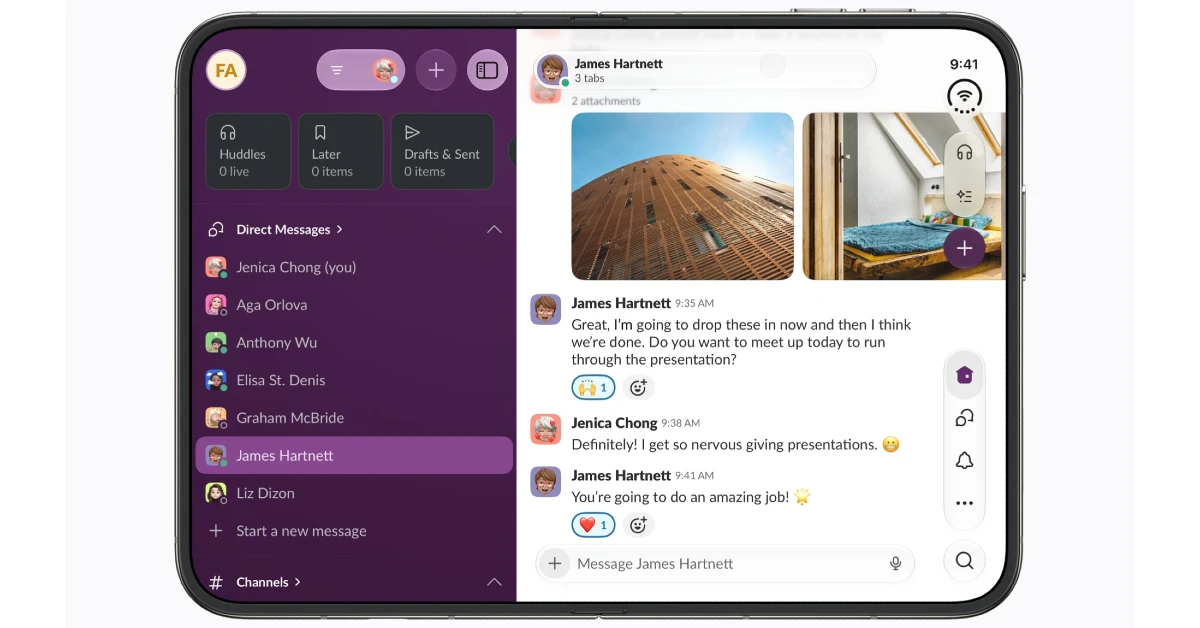Open the building exterior photo attachment
This screenshot has width=1200, height=628.
pyautogui.click(x=682, y=196)
